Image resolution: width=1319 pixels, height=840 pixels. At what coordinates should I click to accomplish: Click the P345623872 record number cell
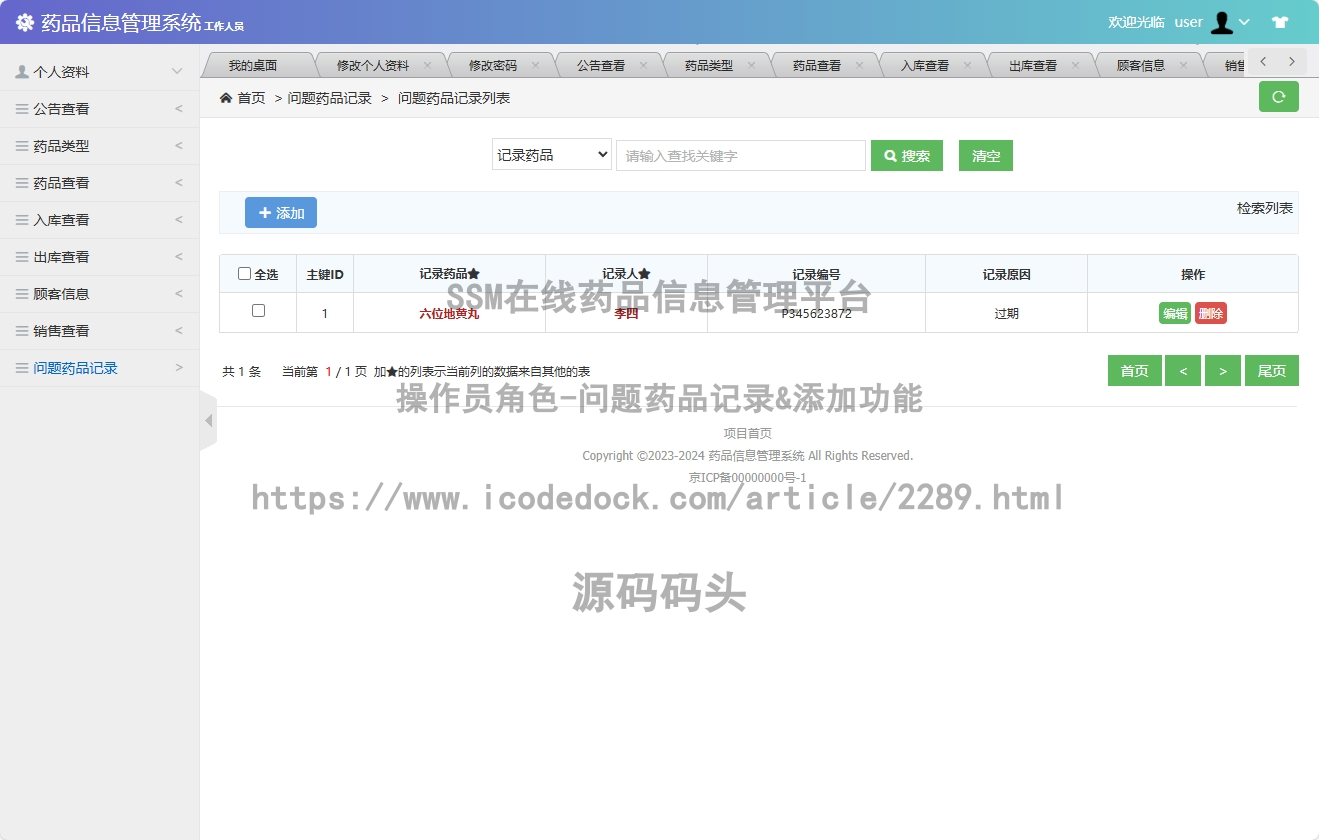click(816, 313)
